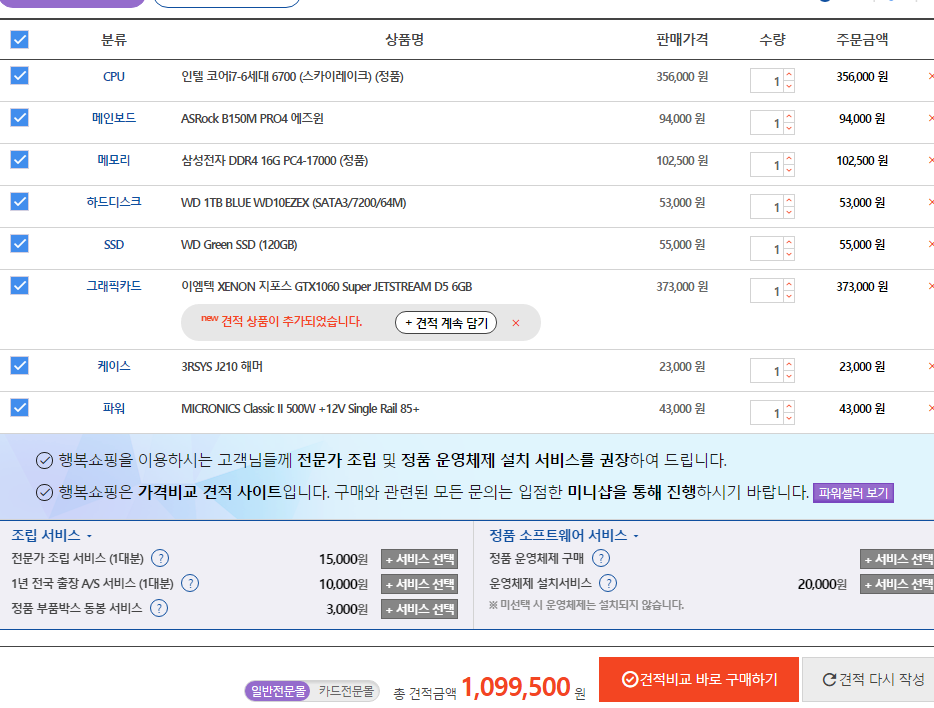Open product 삼성전자 DDR4 16G PC4-17000
The width and height of the screenshot is (934, 708).
pos(275,161)
